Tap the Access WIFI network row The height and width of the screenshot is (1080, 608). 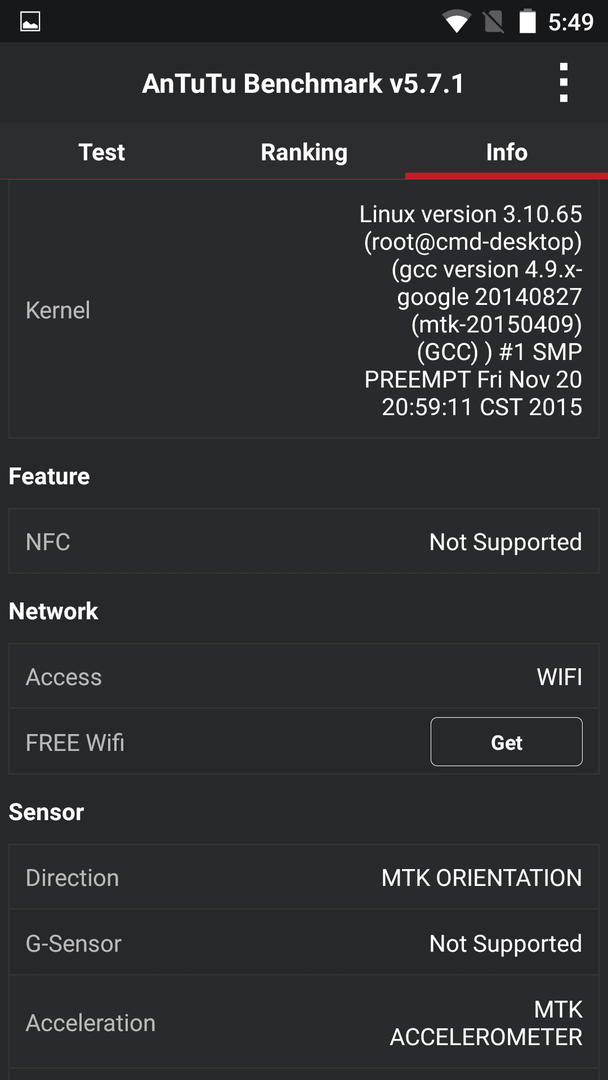pyautogui.click(x=304, y=676)
